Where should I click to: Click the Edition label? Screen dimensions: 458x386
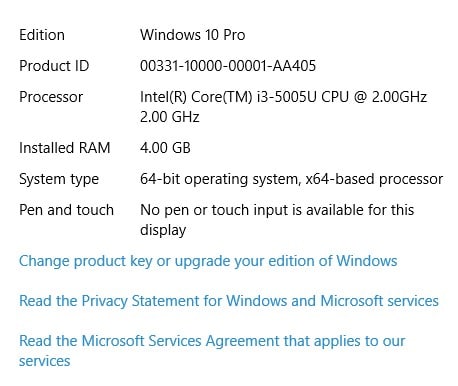42,35
